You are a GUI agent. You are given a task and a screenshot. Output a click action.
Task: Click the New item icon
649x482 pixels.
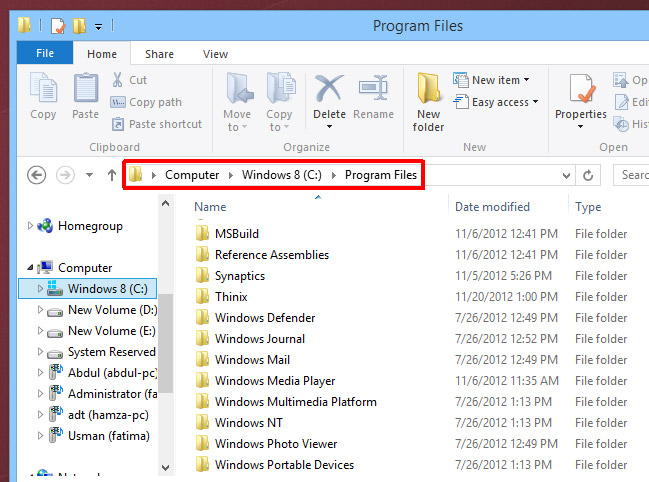[460, 79]
